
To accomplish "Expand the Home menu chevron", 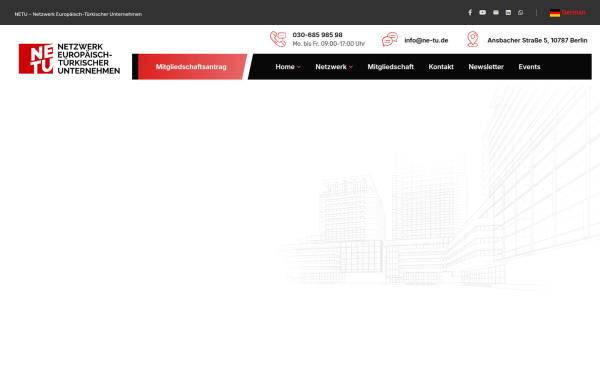I will pyautogui.click(x=299, y=67).
